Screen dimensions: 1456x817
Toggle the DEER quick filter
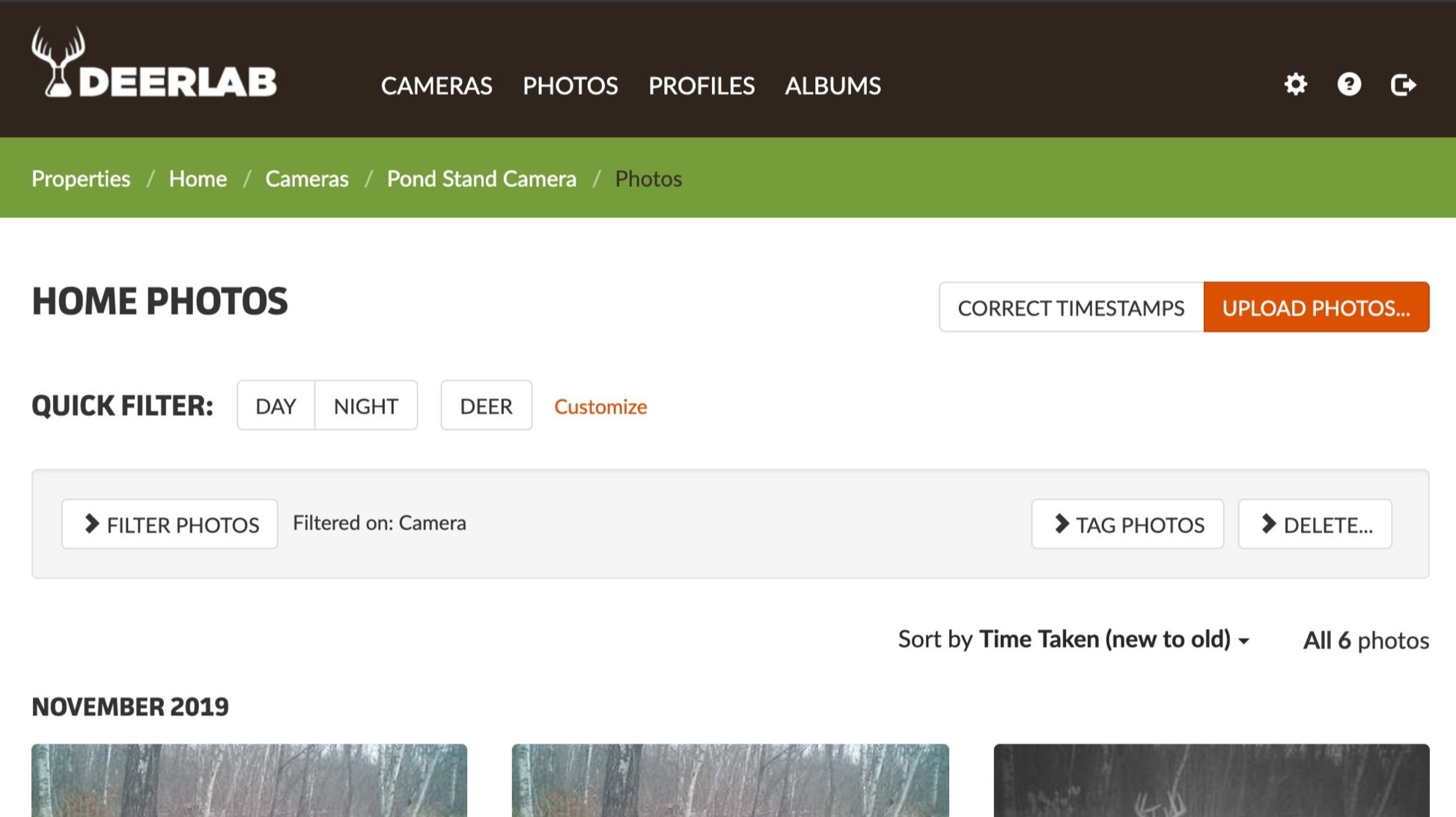point(486,406)
